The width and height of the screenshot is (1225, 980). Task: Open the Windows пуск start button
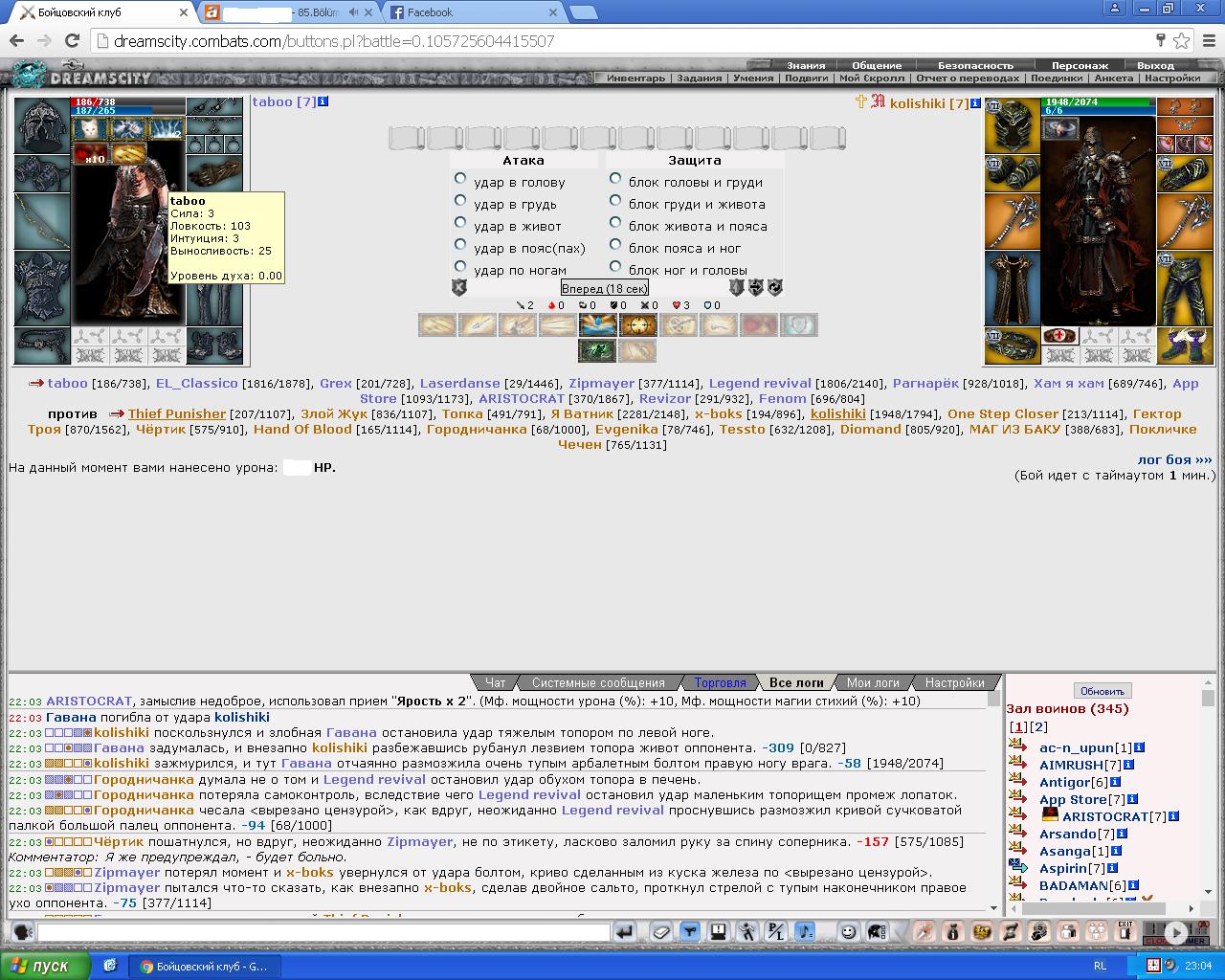click(46, 966)
